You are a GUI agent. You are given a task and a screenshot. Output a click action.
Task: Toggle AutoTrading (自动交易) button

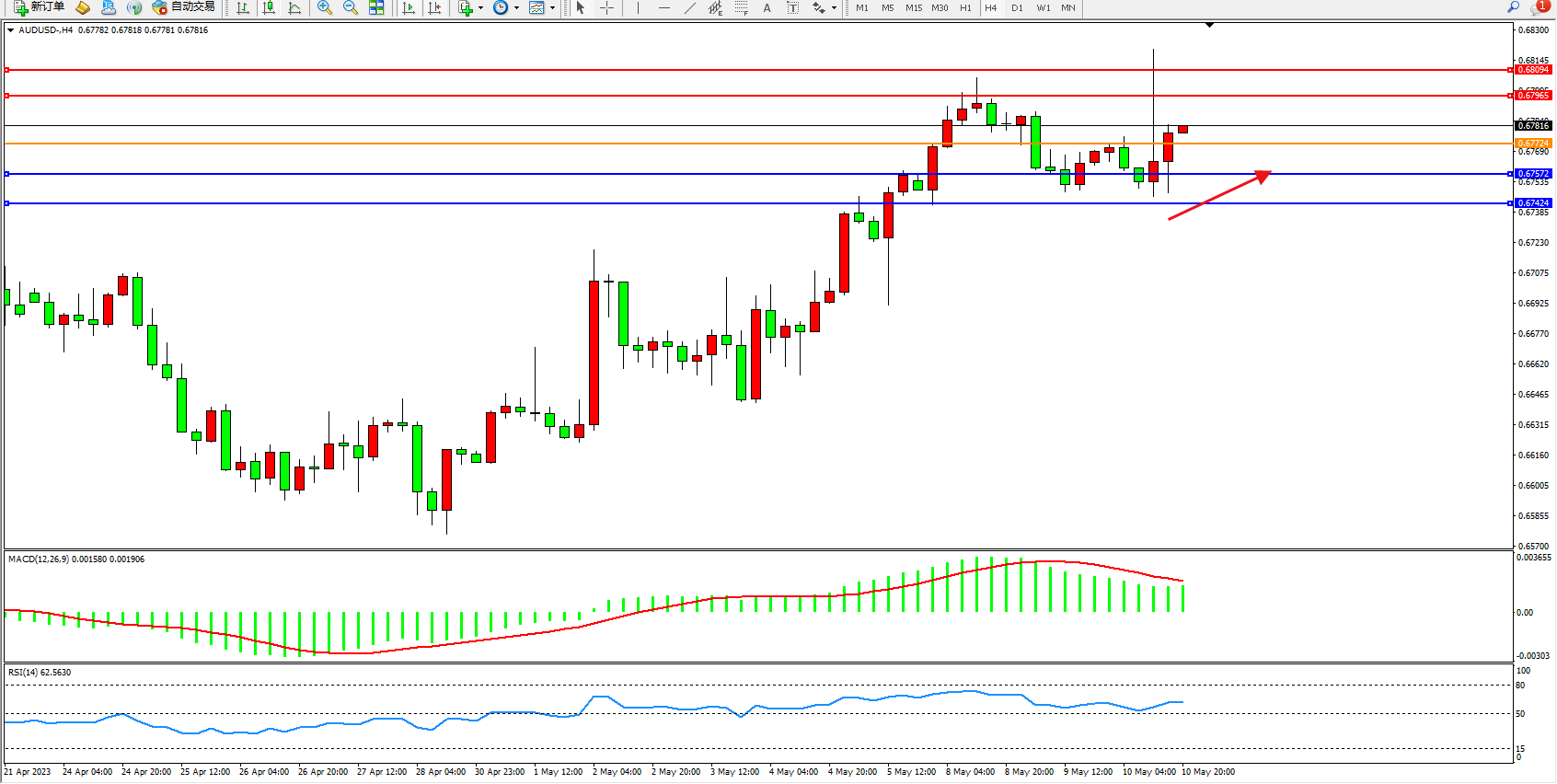(x=184, y=7)
